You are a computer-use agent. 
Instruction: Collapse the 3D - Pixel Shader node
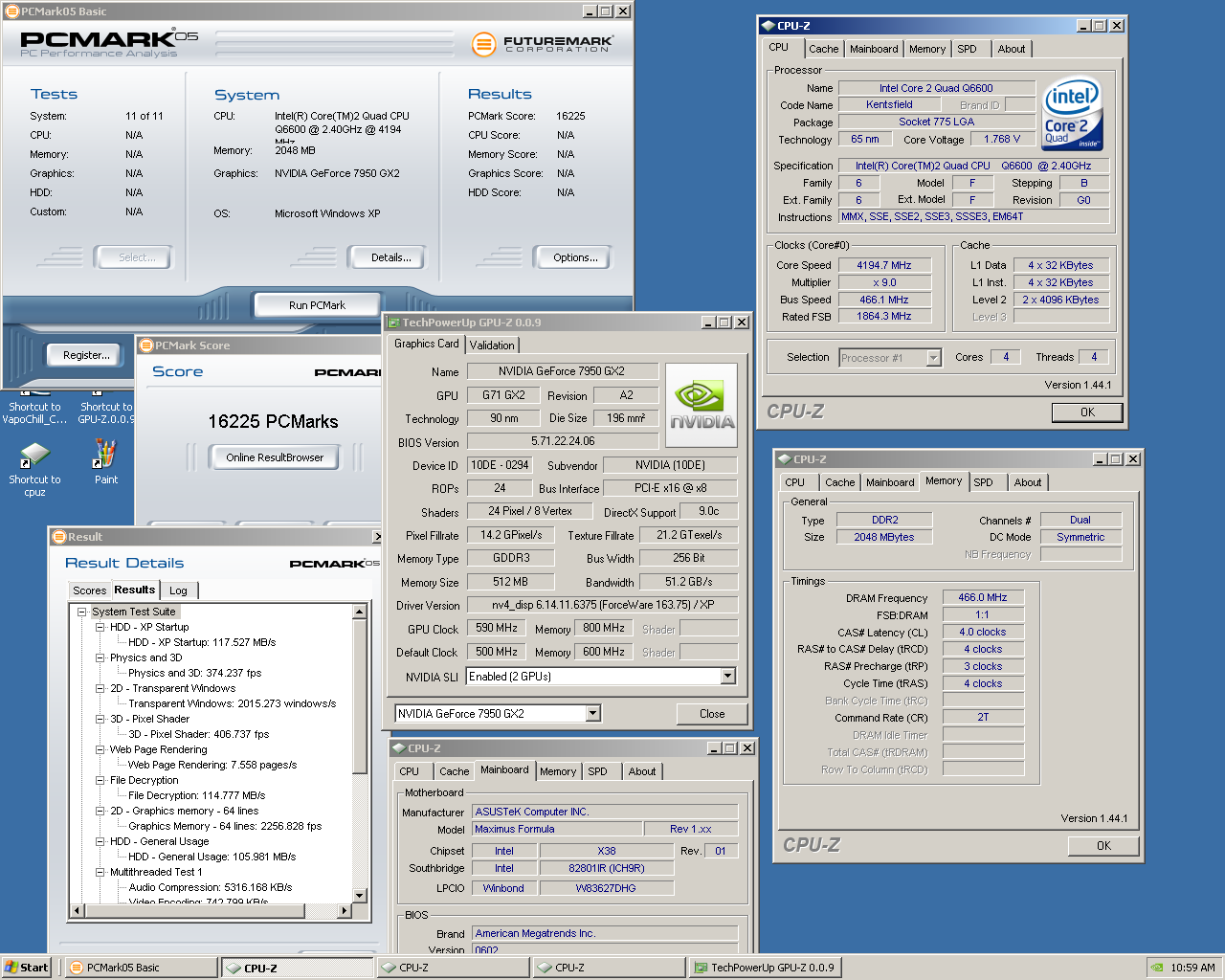[100, 719]
